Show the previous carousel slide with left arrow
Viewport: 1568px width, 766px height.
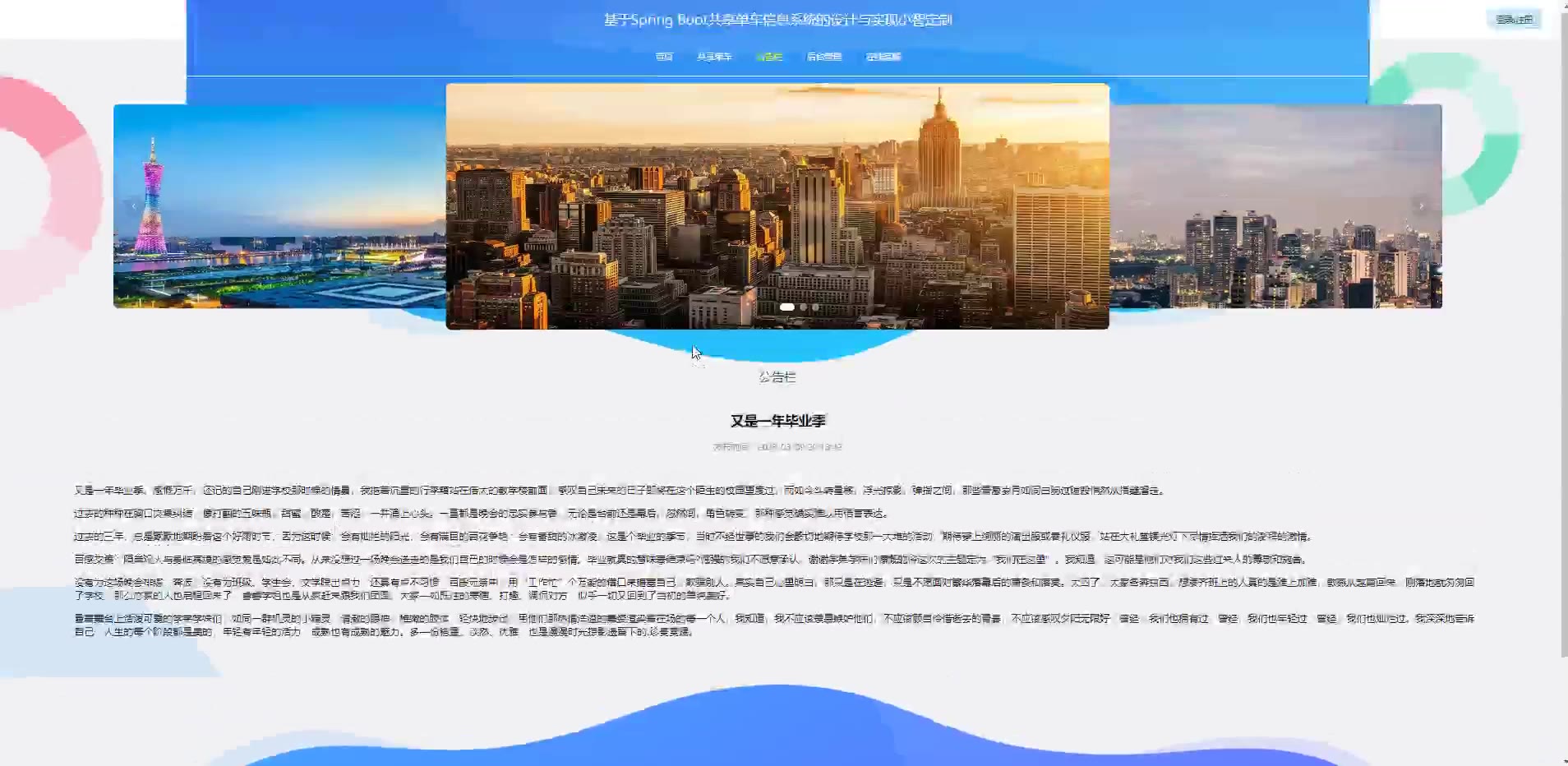pos(134,206)
